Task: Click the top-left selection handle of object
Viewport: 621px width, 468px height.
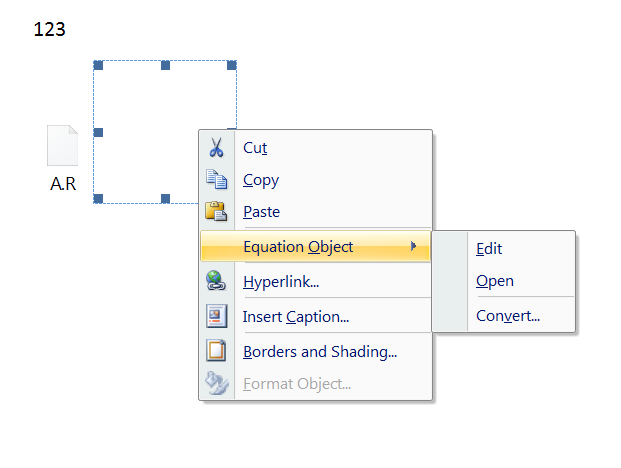Action: tap(98, 65)
